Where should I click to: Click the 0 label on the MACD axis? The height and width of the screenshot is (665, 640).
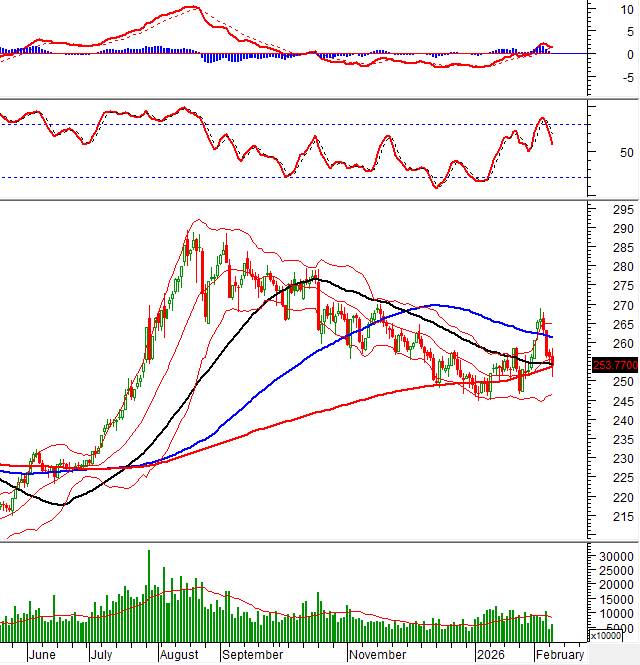click(630, 54)
